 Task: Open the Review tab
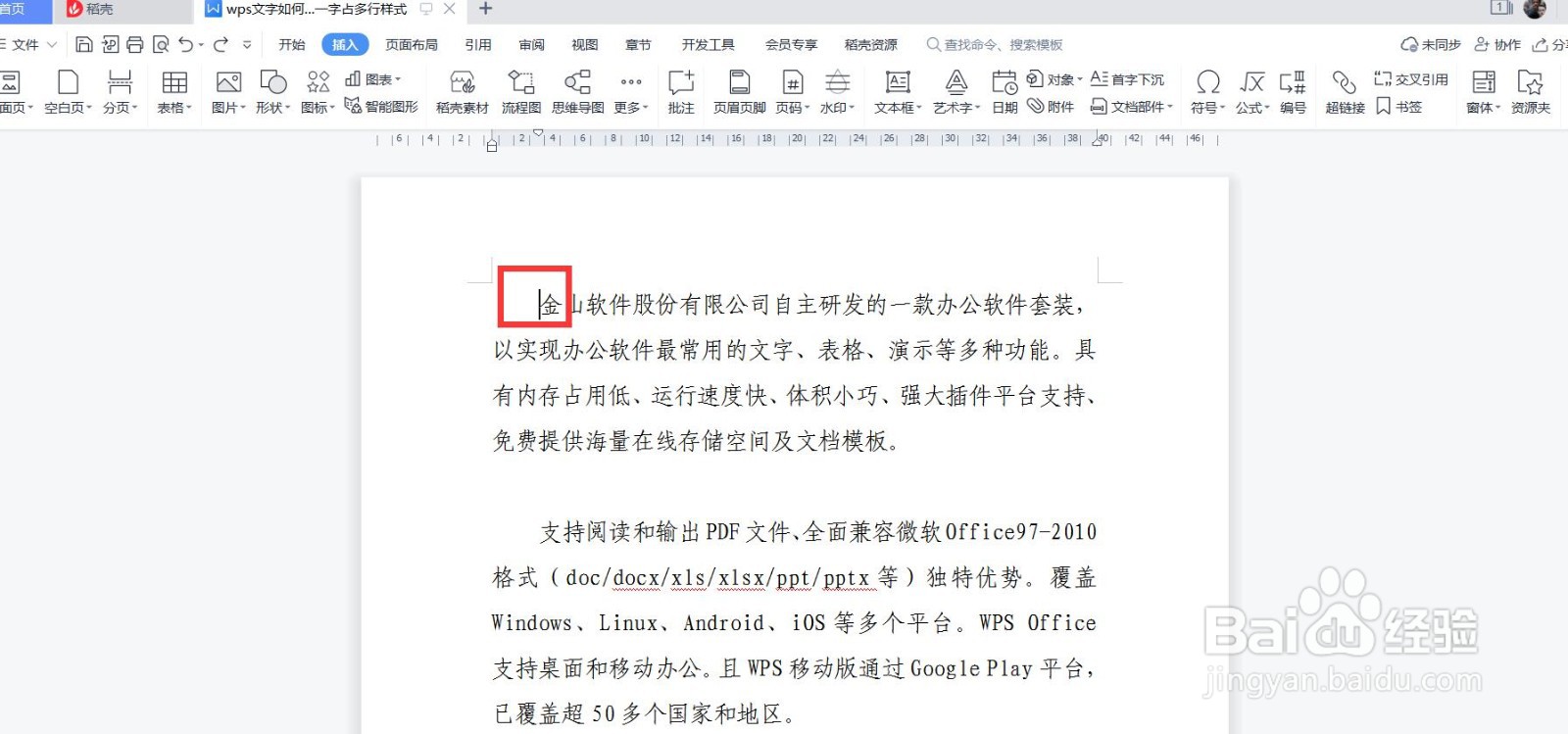(532, 44)
